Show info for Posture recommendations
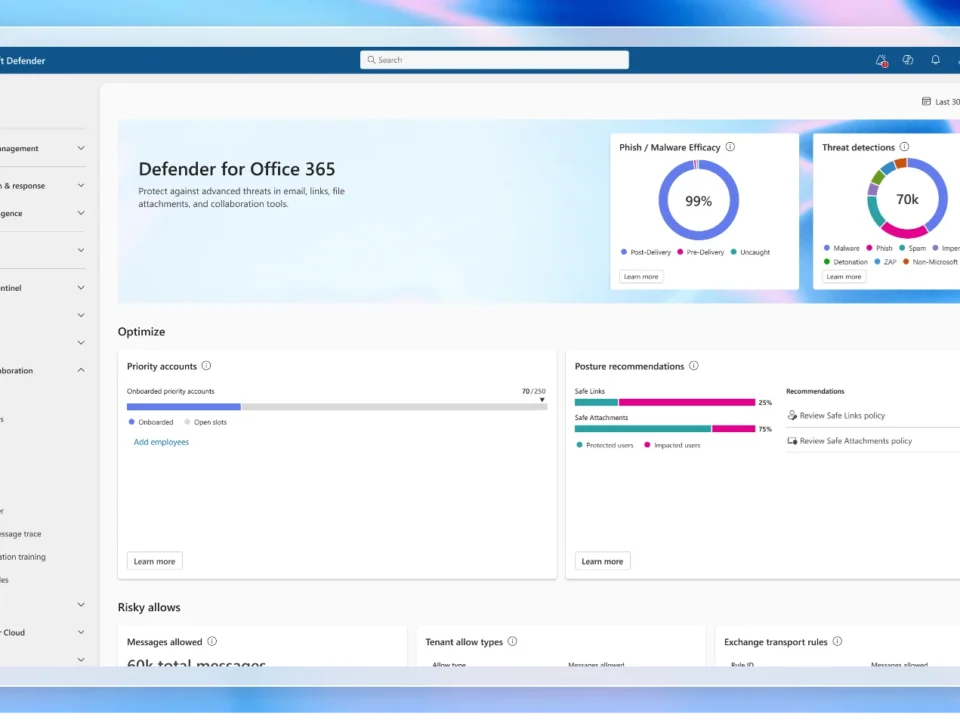Viewport: 960px width, 720px height. [694, 366]
